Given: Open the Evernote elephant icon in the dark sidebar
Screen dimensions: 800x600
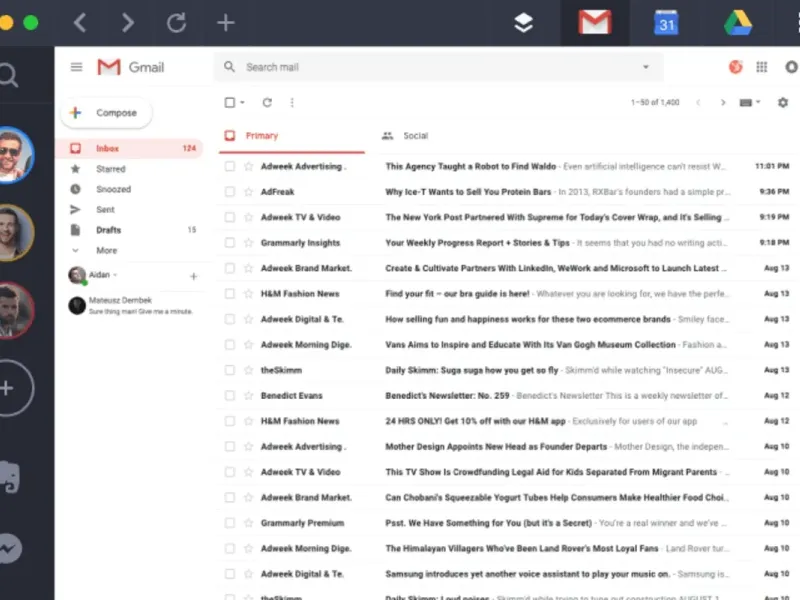Looking at the screenshot, I should coord(9,477).
